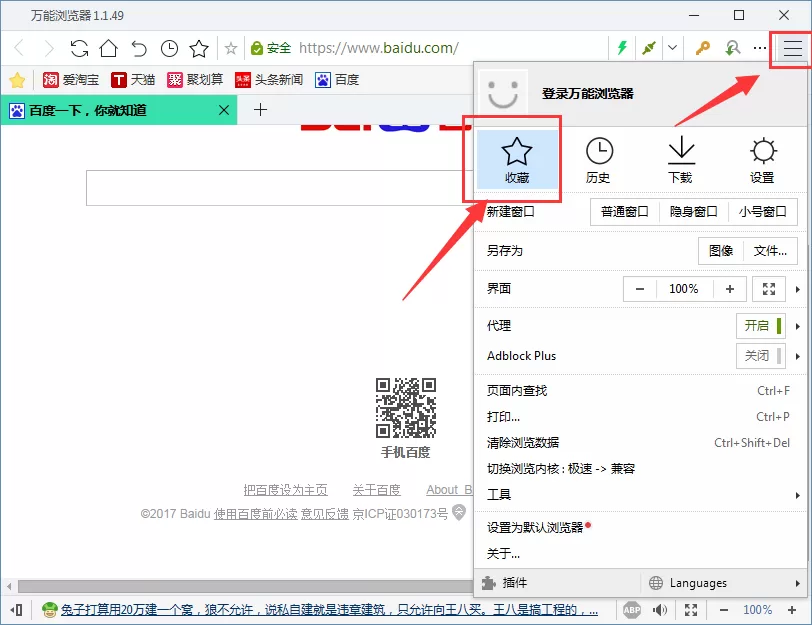Toggle the 代理 proxy 开启 switch
Image resolution: width=812 pixels, height=625 pixels.
click(761, 326)
